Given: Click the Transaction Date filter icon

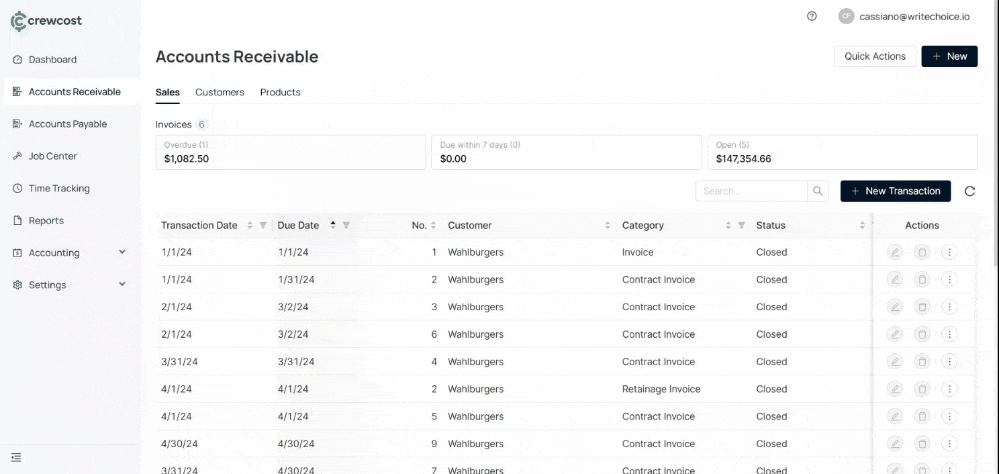Looking at the screenshot, I should (x=263, y=225).
